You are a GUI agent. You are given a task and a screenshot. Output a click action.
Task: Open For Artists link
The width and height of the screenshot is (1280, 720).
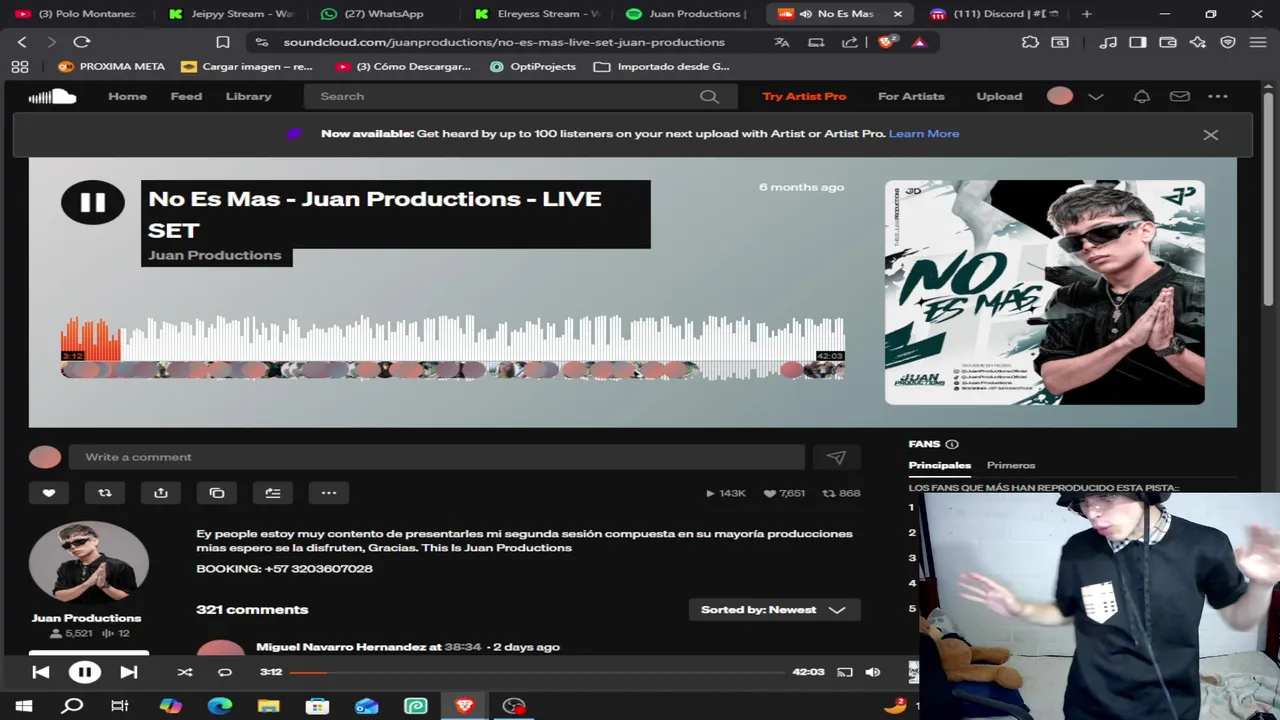911,96
